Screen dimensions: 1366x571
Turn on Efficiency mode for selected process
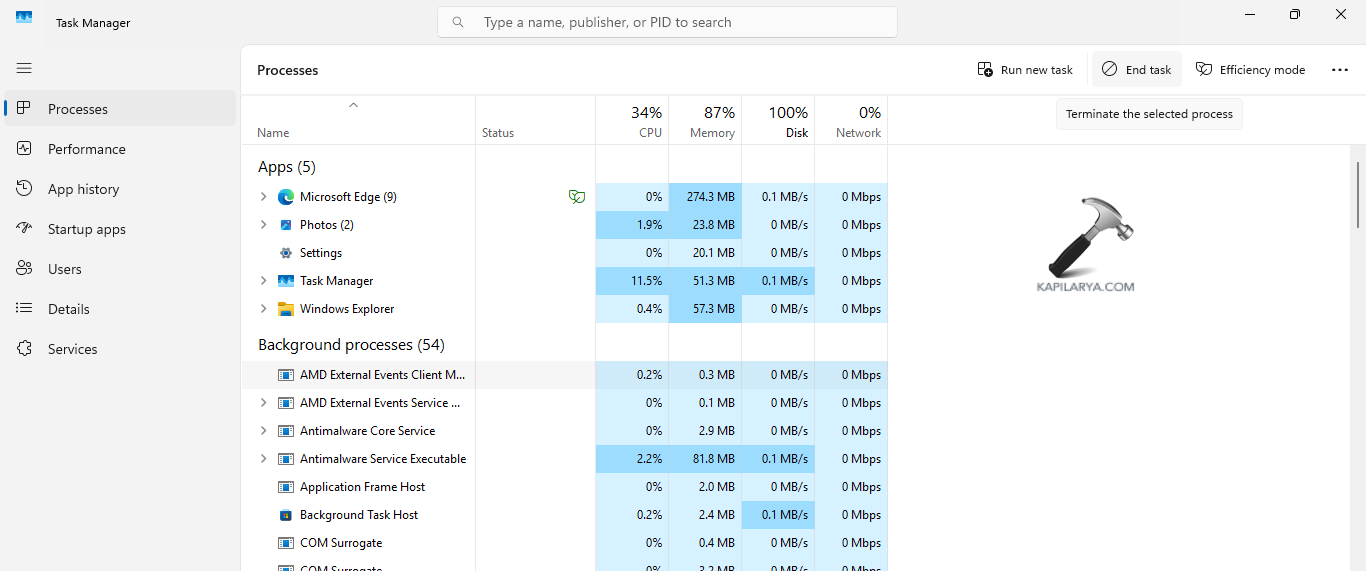(1251, 70)
